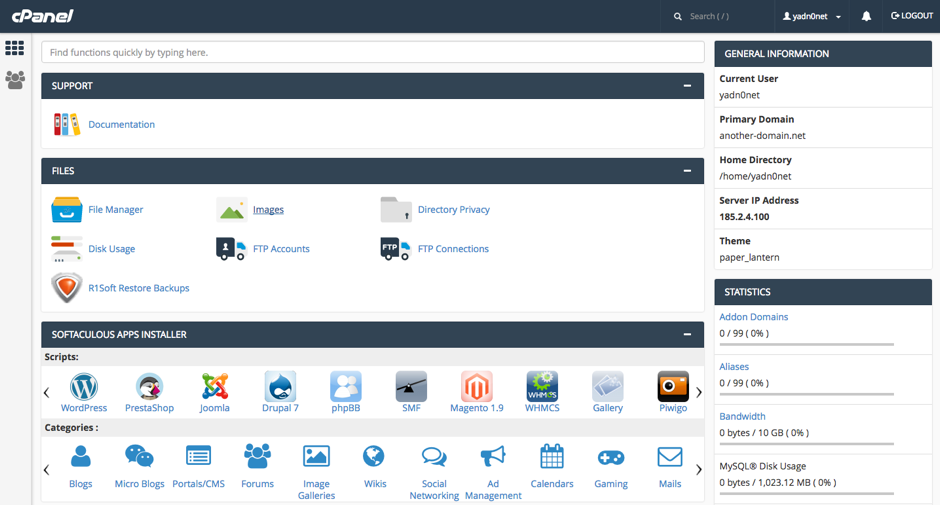Click the MySQL Disk Usage progress bar
Screen dimensions: 940x505
coord(806,494)
